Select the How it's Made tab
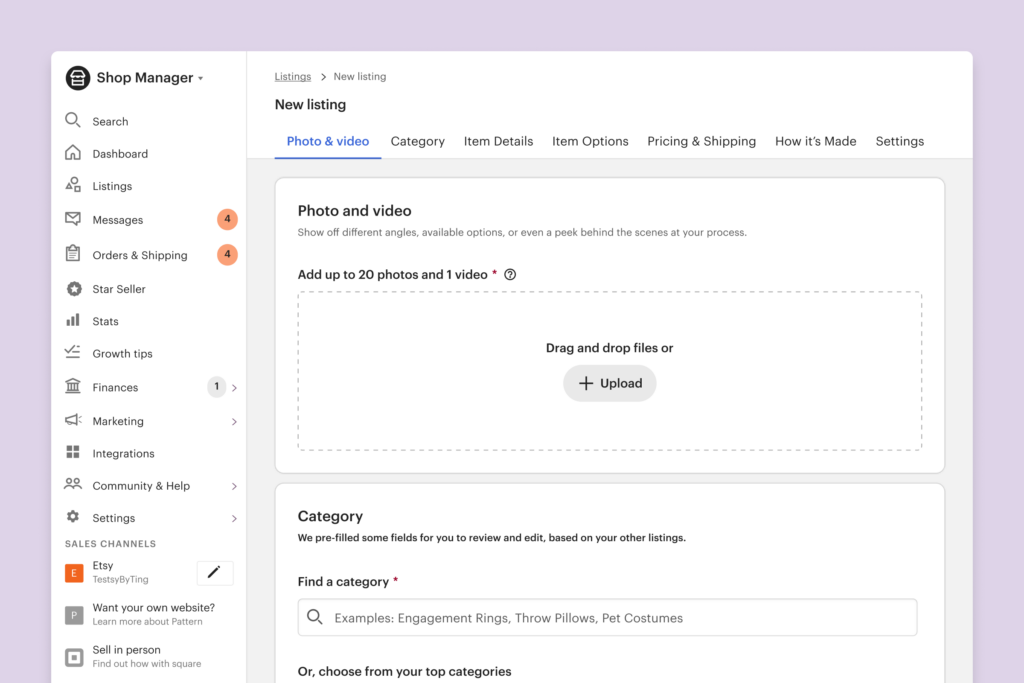The height and width of the screenshot is (683, 1024). click(x=816, y=141)
